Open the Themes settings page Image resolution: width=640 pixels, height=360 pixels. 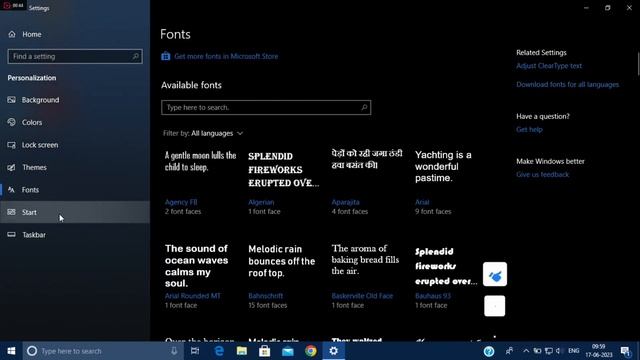75,167
